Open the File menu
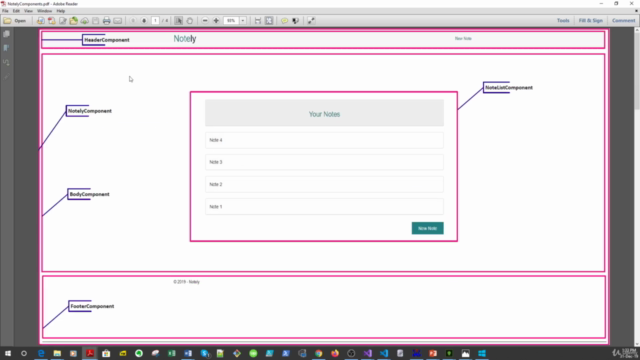The height and width of the screenshot is (360, 640). point(5,11)
